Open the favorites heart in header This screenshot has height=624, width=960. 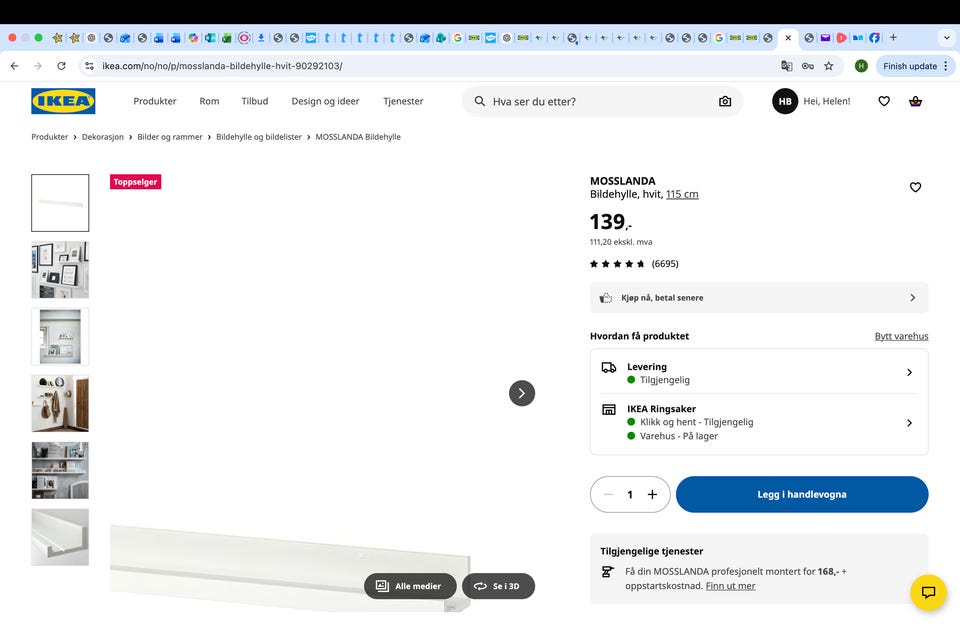point(884,102)
